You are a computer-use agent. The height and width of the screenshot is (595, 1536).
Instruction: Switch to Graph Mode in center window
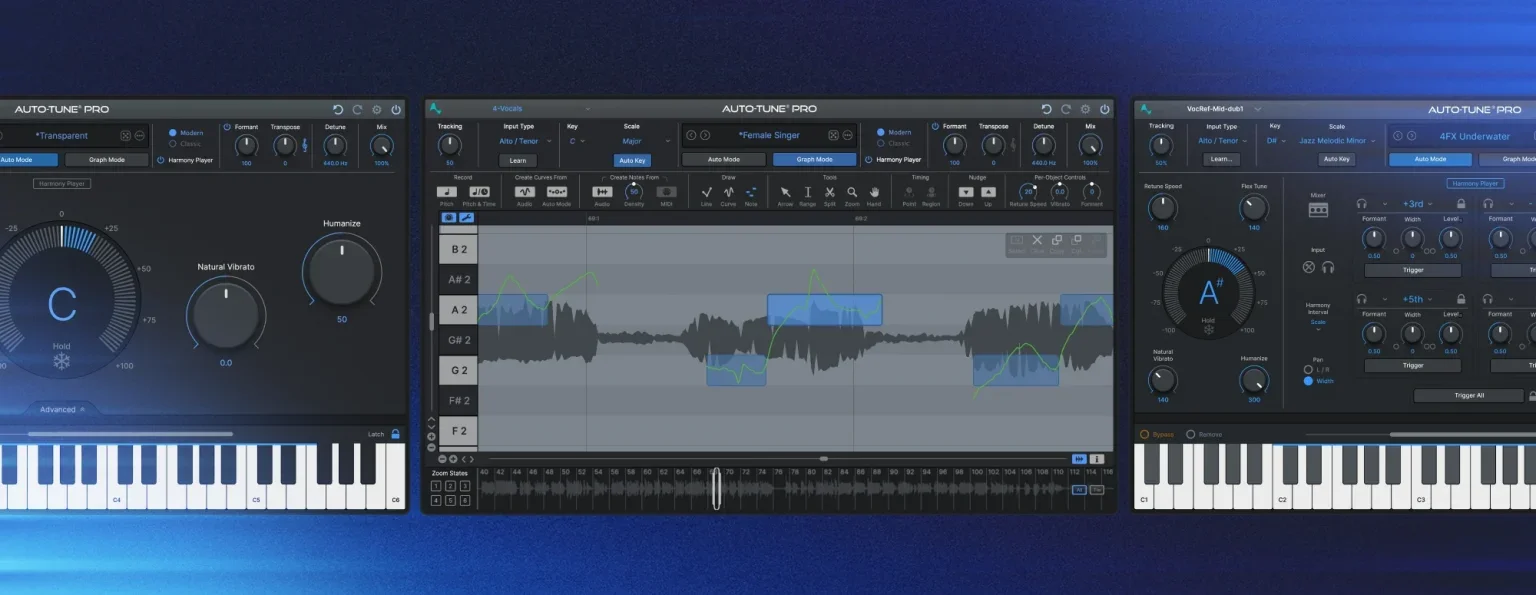[814, 159]
